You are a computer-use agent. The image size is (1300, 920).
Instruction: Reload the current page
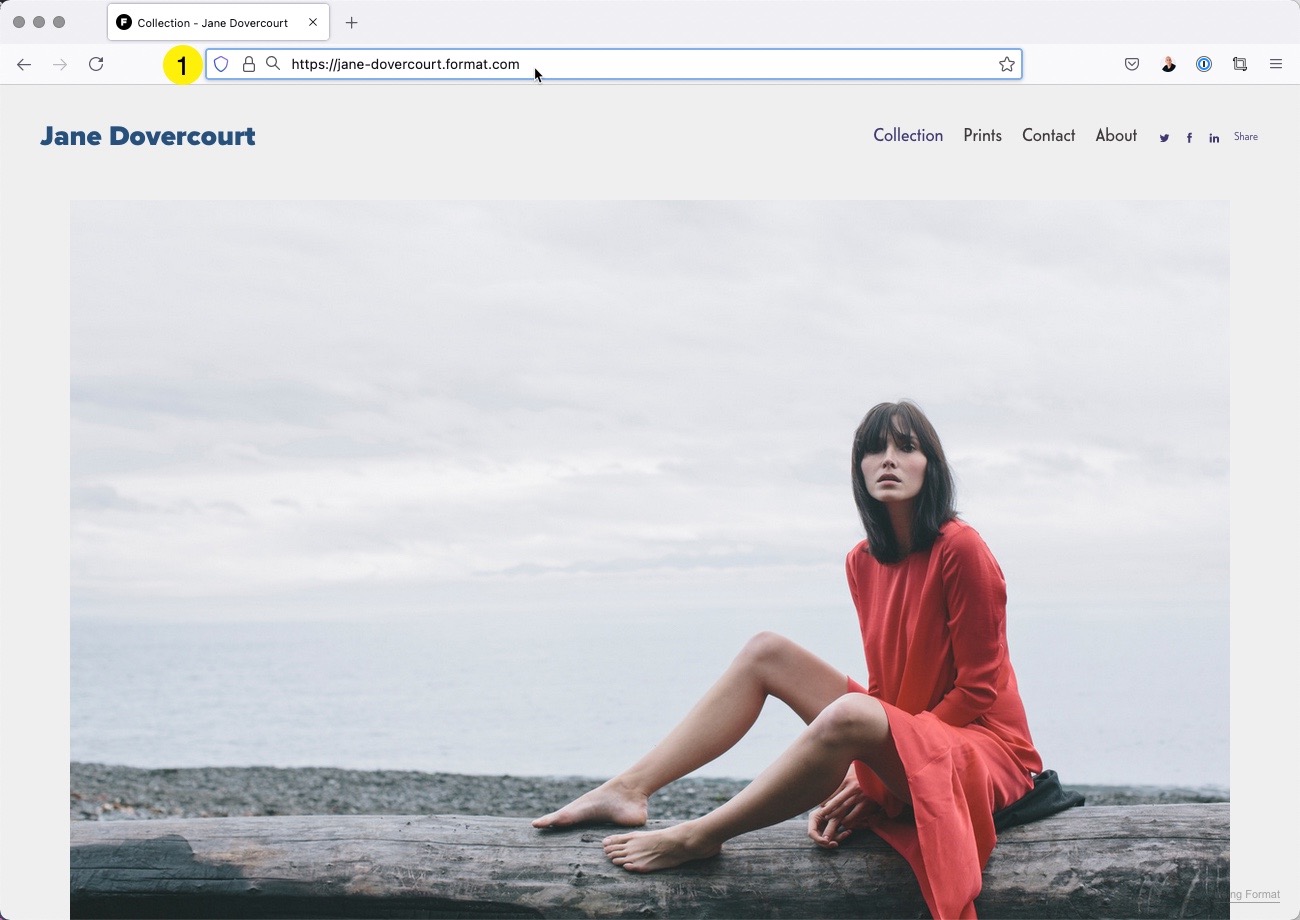tap(96, 63)
